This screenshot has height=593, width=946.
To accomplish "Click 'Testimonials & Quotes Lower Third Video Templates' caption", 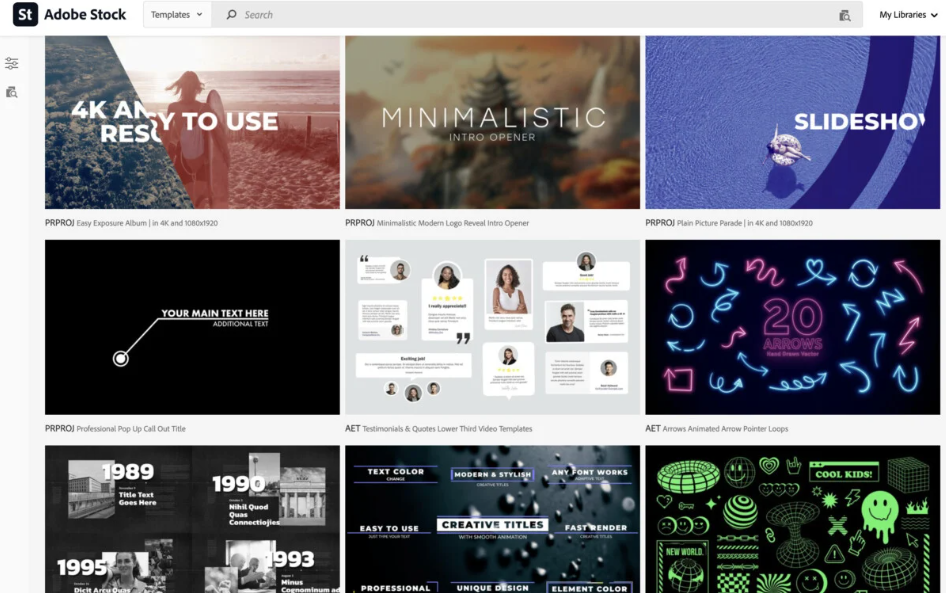I will [447, 429].
